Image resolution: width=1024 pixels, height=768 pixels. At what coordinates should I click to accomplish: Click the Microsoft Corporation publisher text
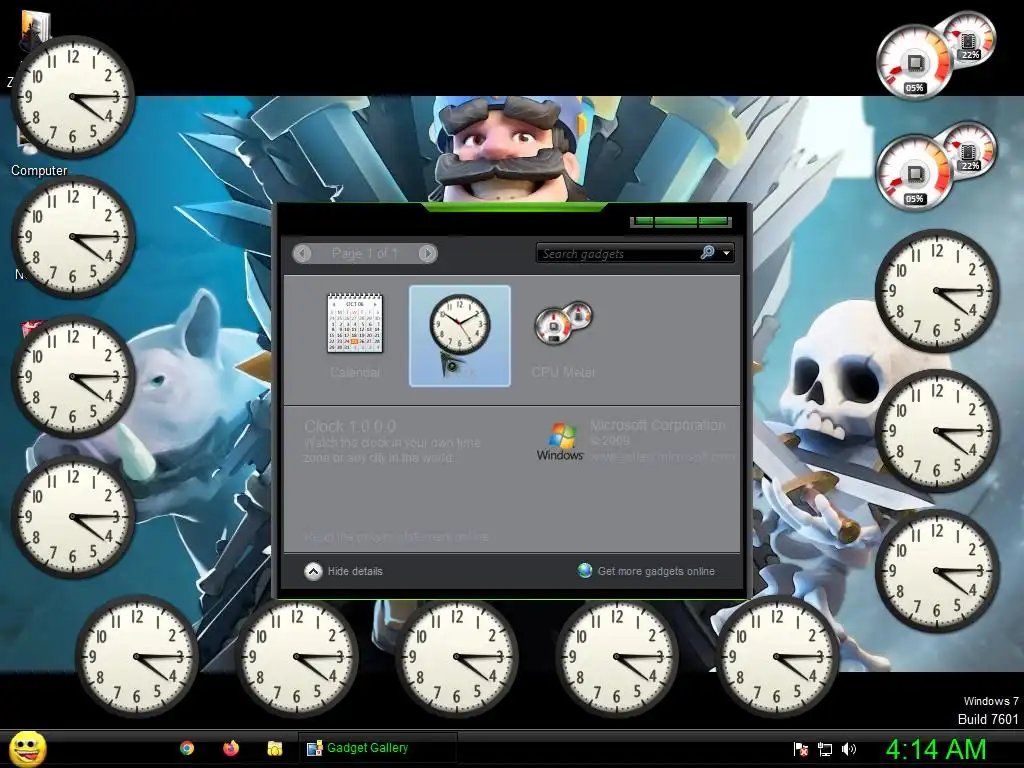pyautogui.click(x=658, y=425)
